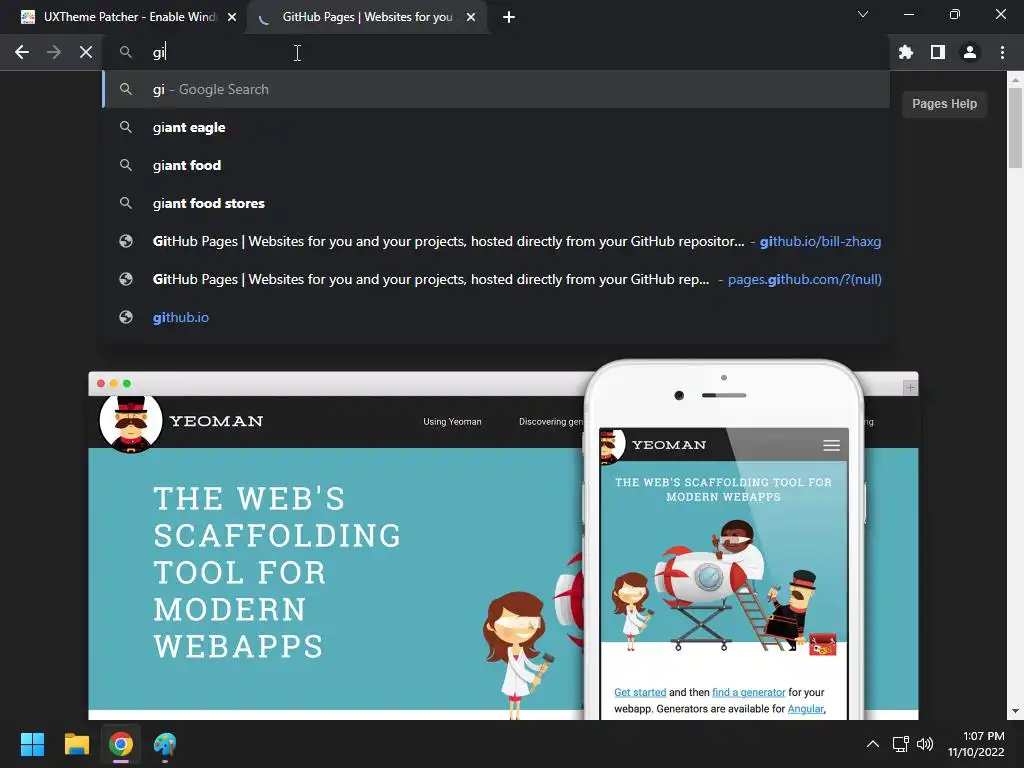This screenshot has width=1024, height=768.
Task: Click the phone mockup hamburger menu
Action: (831, 445)
